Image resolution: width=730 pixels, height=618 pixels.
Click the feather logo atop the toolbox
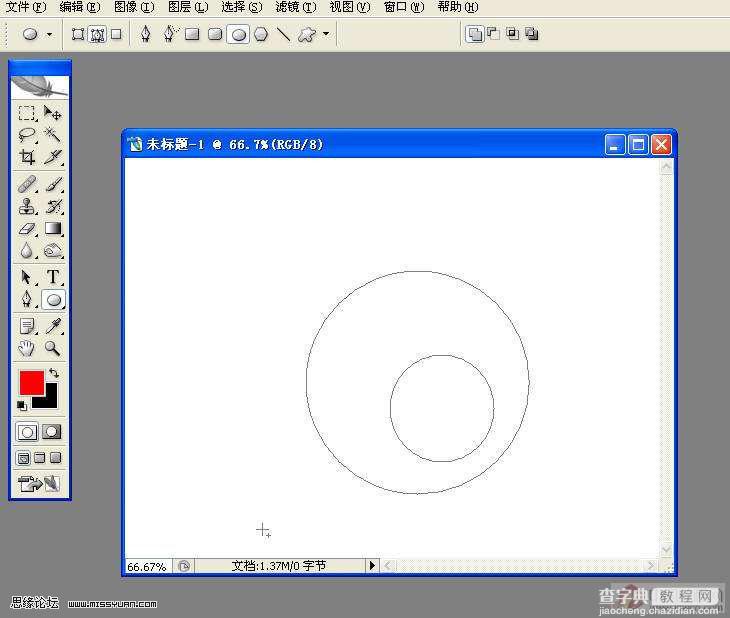click(x=40, y=87)
